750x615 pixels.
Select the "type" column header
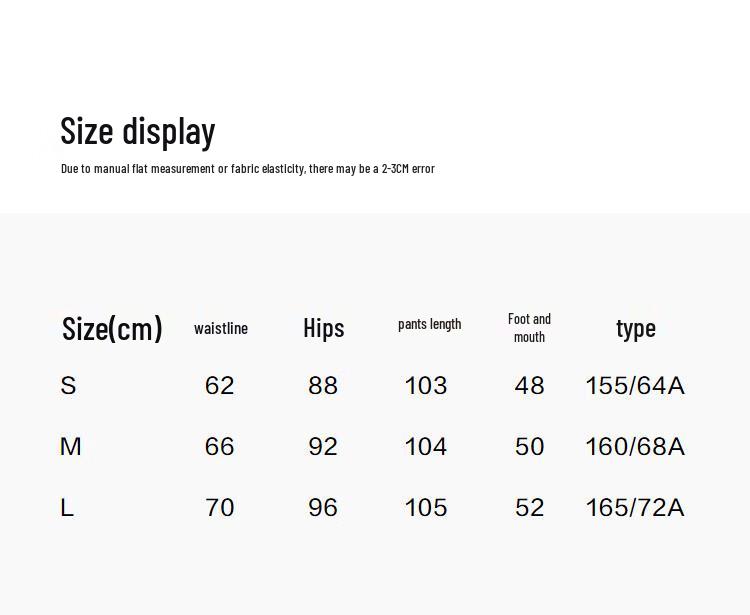point(636,328)
